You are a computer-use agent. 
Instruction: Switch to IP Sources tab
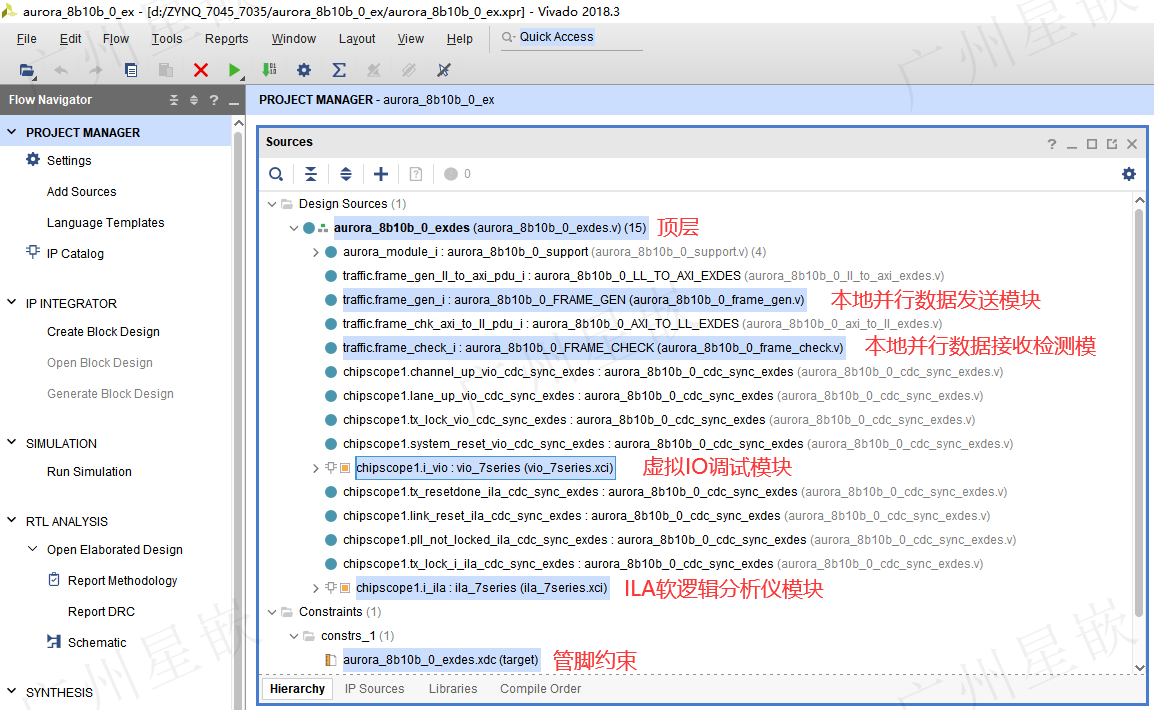click(375, 689)
